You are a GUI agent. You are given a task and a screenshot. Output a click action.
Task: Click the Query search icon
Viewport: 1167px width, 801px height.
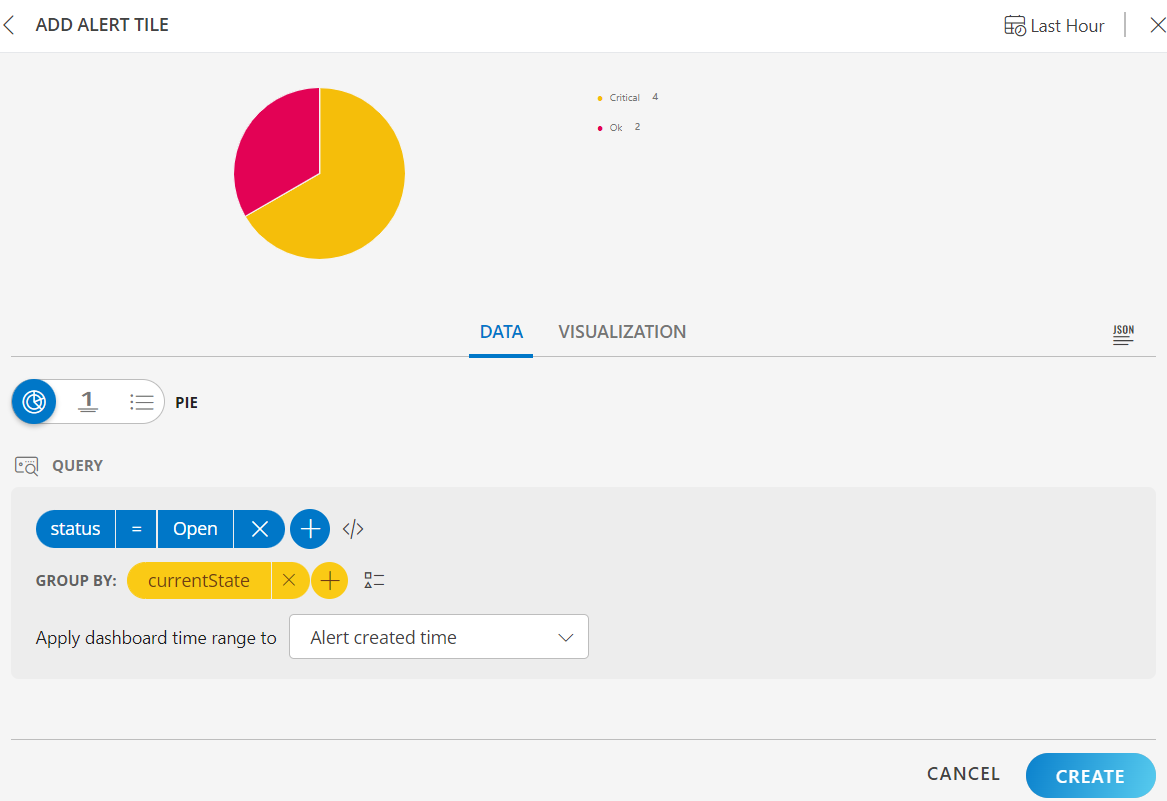coord(26,466)
